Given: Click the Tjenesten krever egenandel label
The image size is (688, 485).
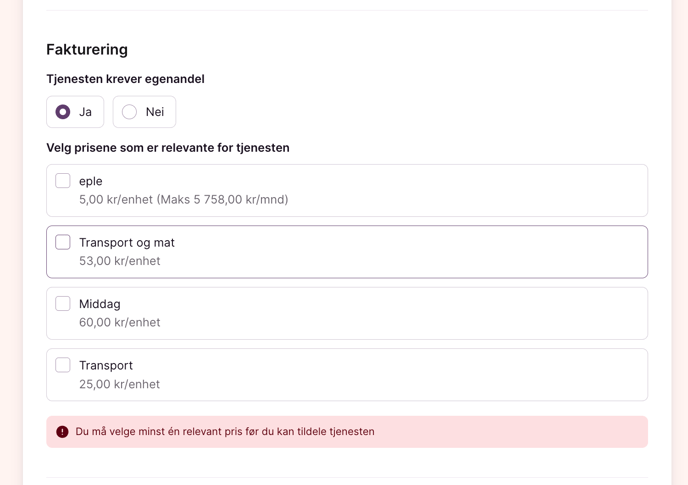Looking at the screenshot, I should tap(125, 79).
